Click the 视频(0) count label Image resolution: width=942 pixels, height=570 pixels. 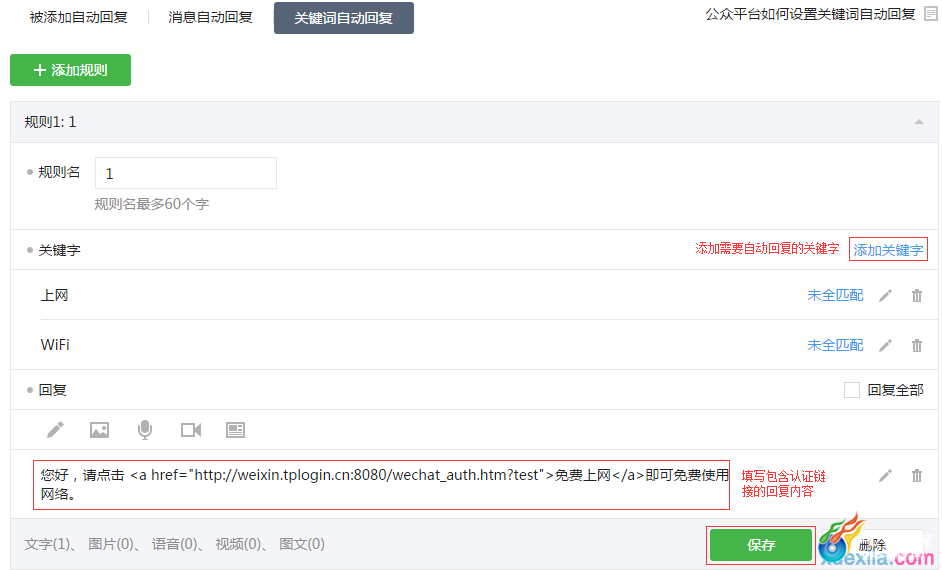point(239,544)
